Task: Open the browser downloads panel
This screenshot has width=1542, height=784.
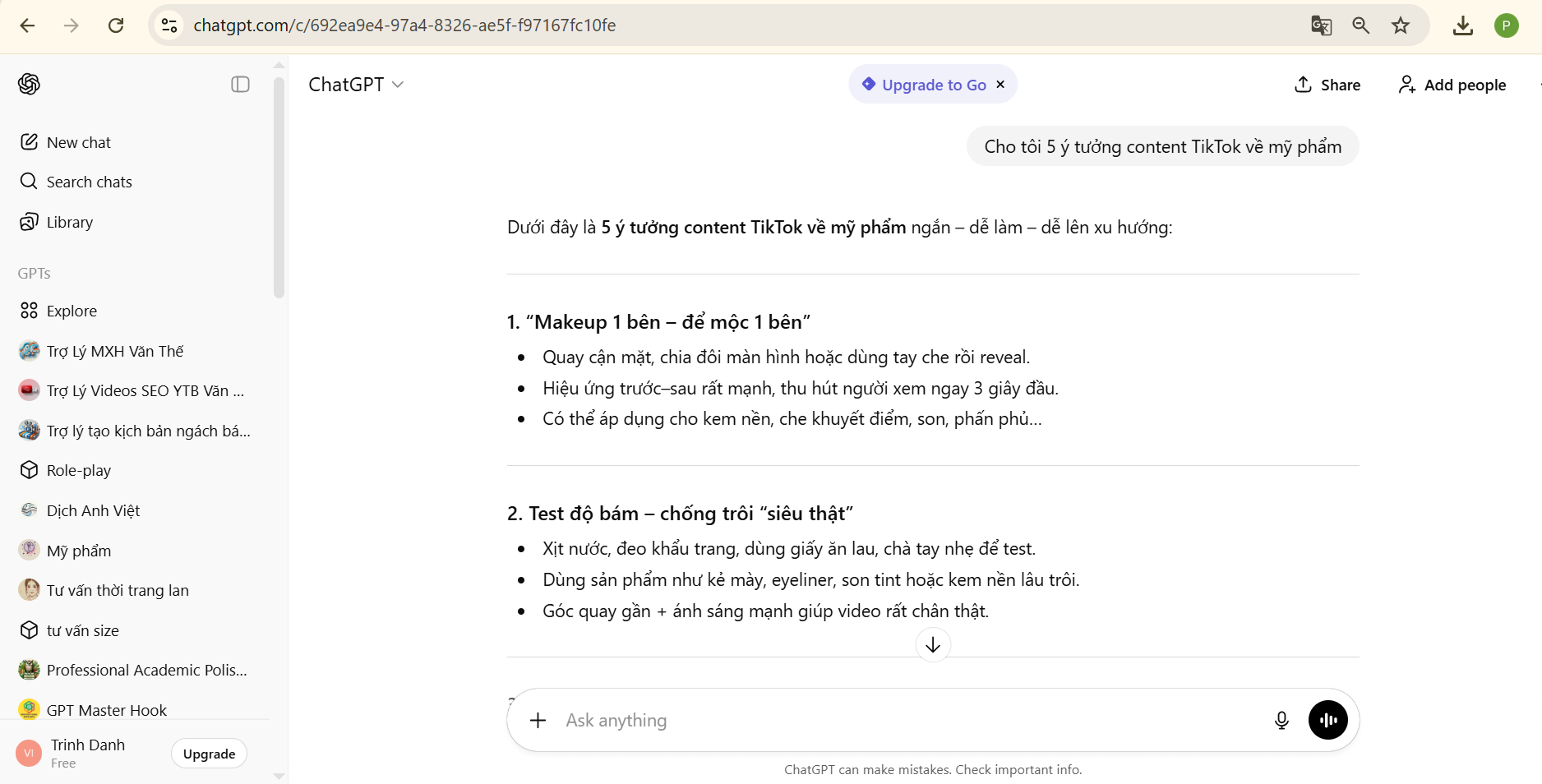Action: (x=1463, y=25)
